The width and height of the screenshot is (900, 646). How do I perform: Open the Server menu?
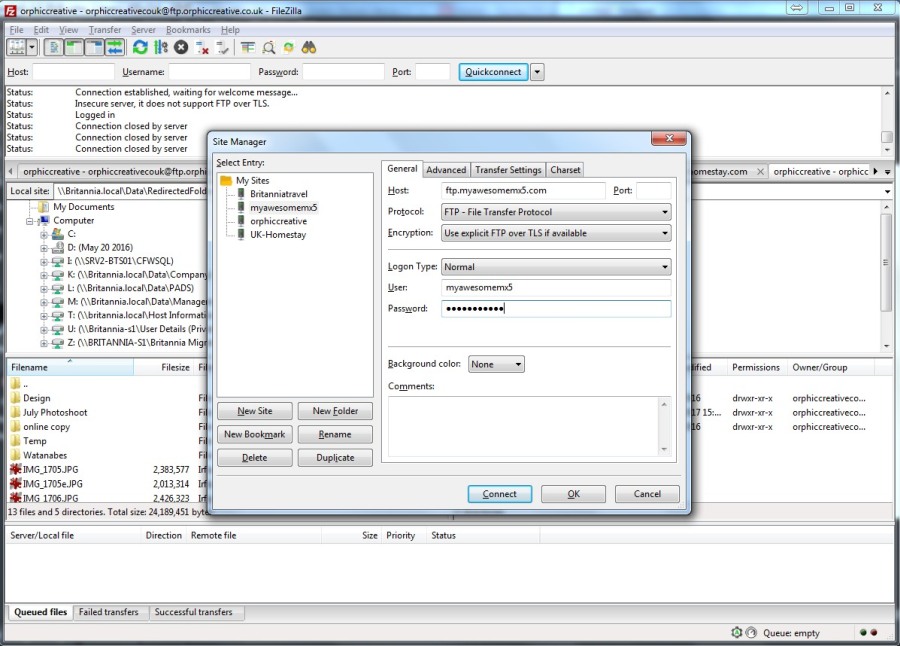143,30
